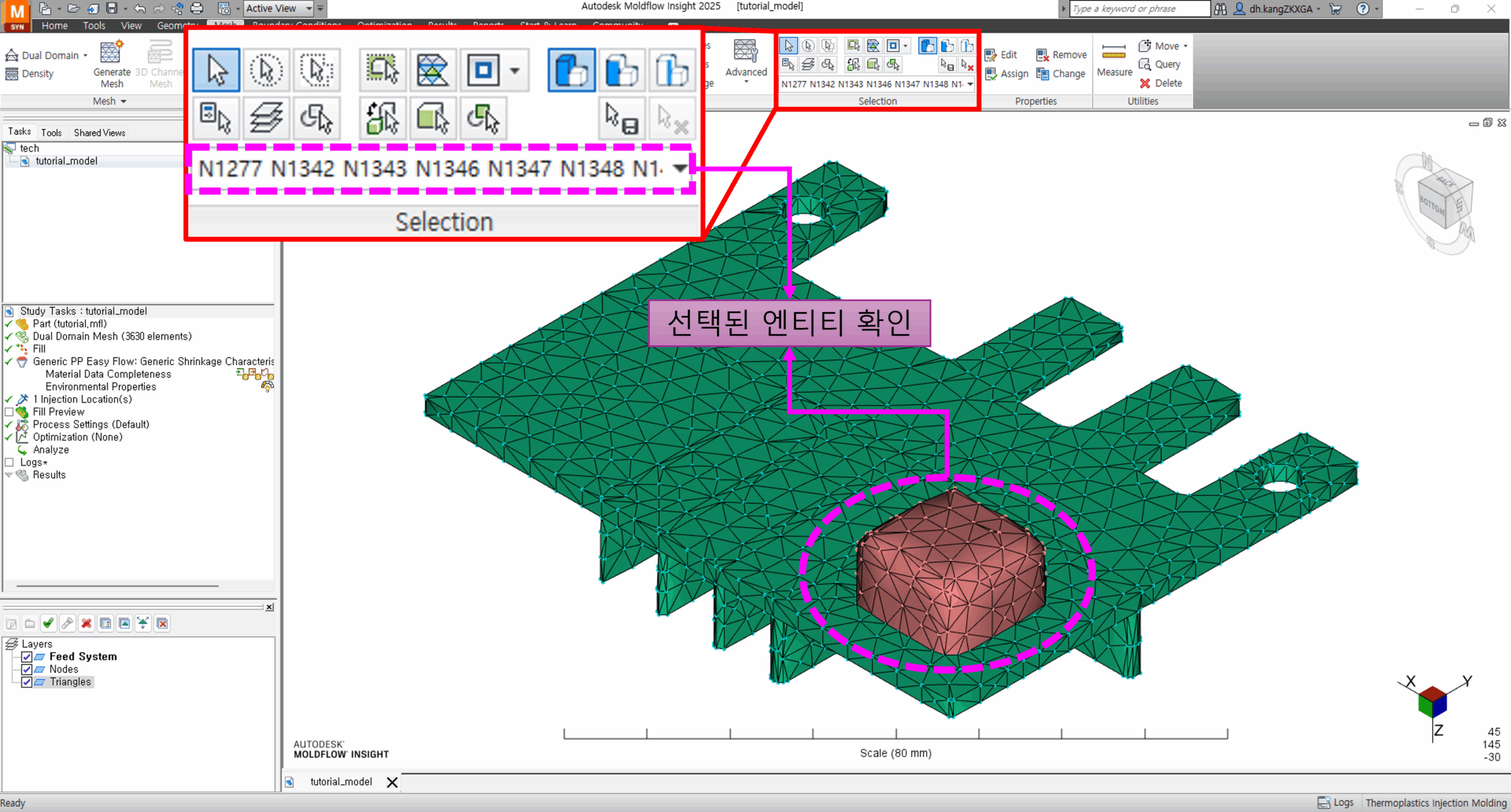
Task: Click the Query button in Utilities
Action: coord(1160,64)
